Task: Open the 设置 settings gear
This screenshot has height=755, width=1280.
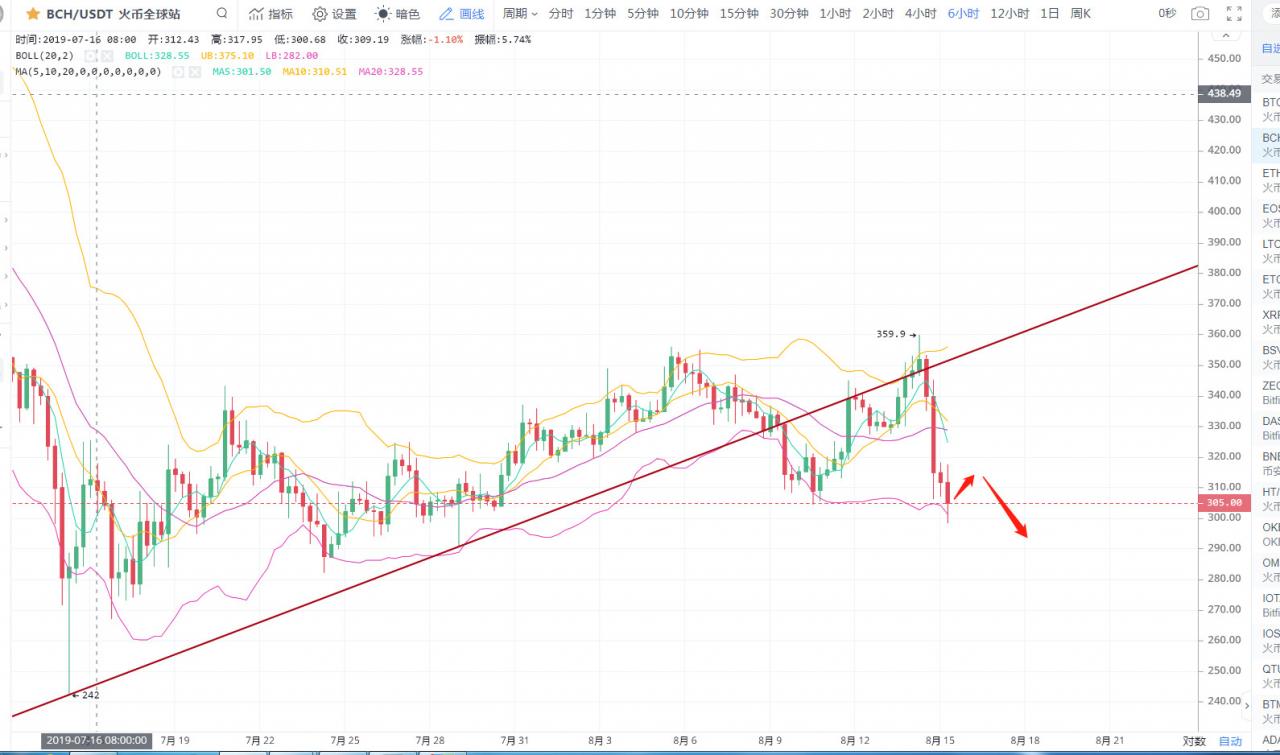Action: (334, 14)
